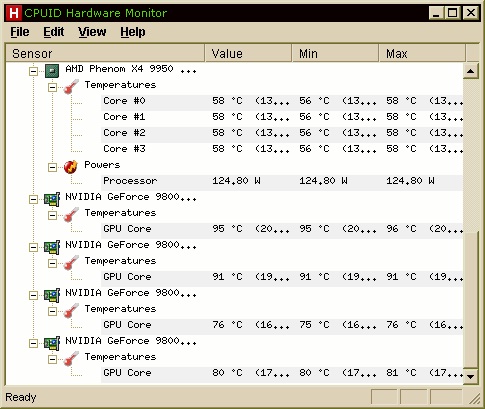Collapse the Powers group
The image size is (485, 409).
[52, 167]
